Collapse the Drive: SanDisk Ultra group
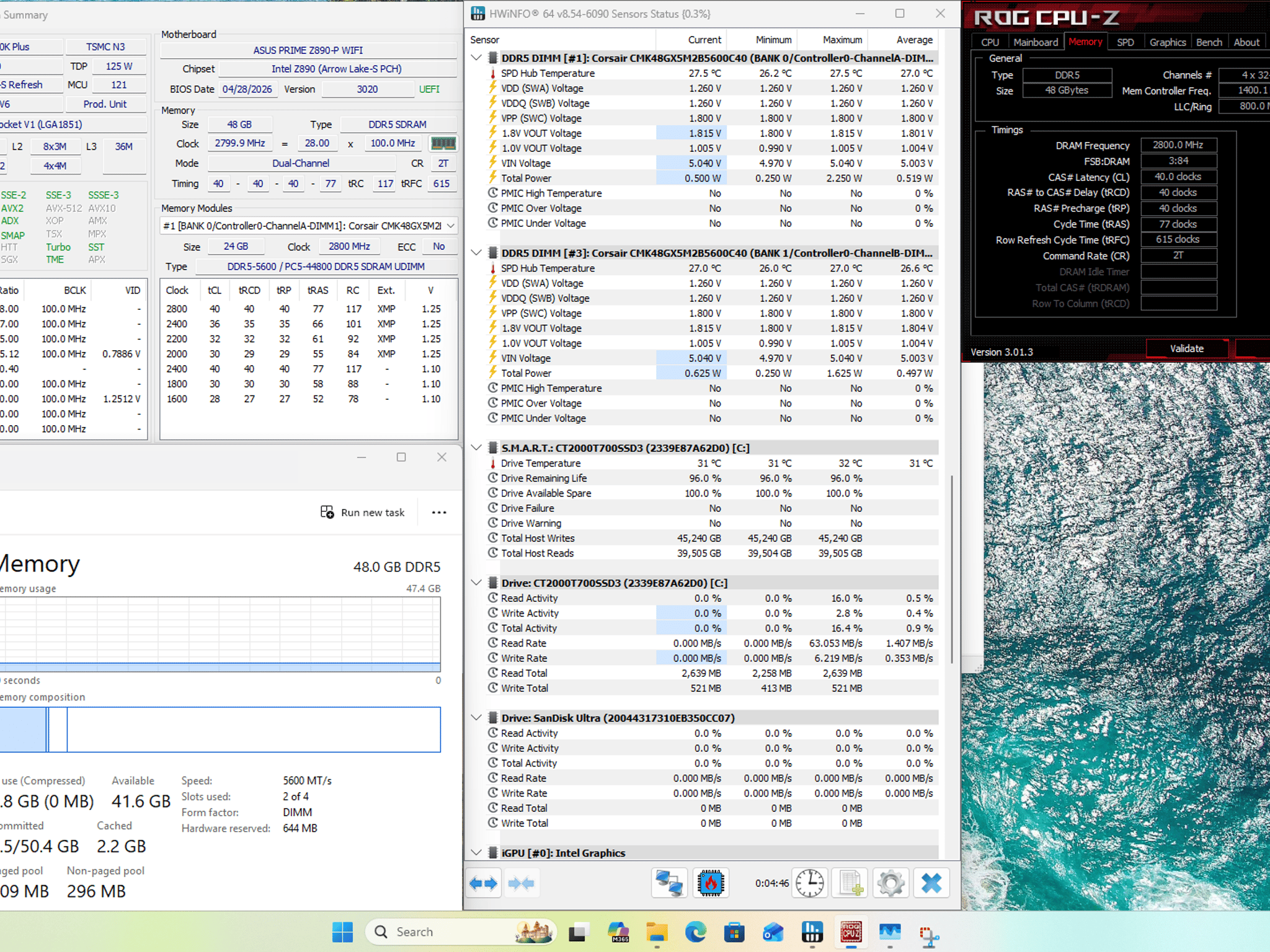Viewport: 1270px width, 952px height. click(476, 718)
